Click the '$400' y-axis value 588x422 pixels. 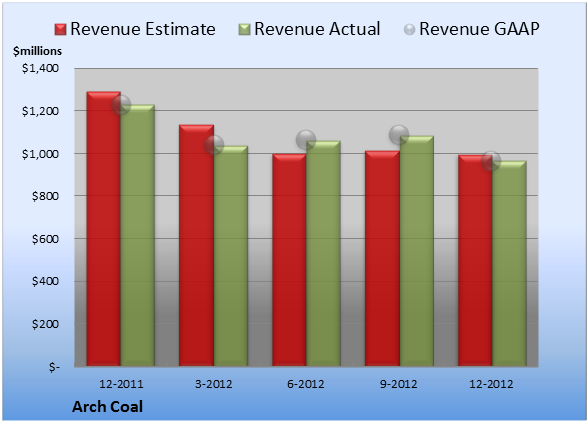(45, 281)
